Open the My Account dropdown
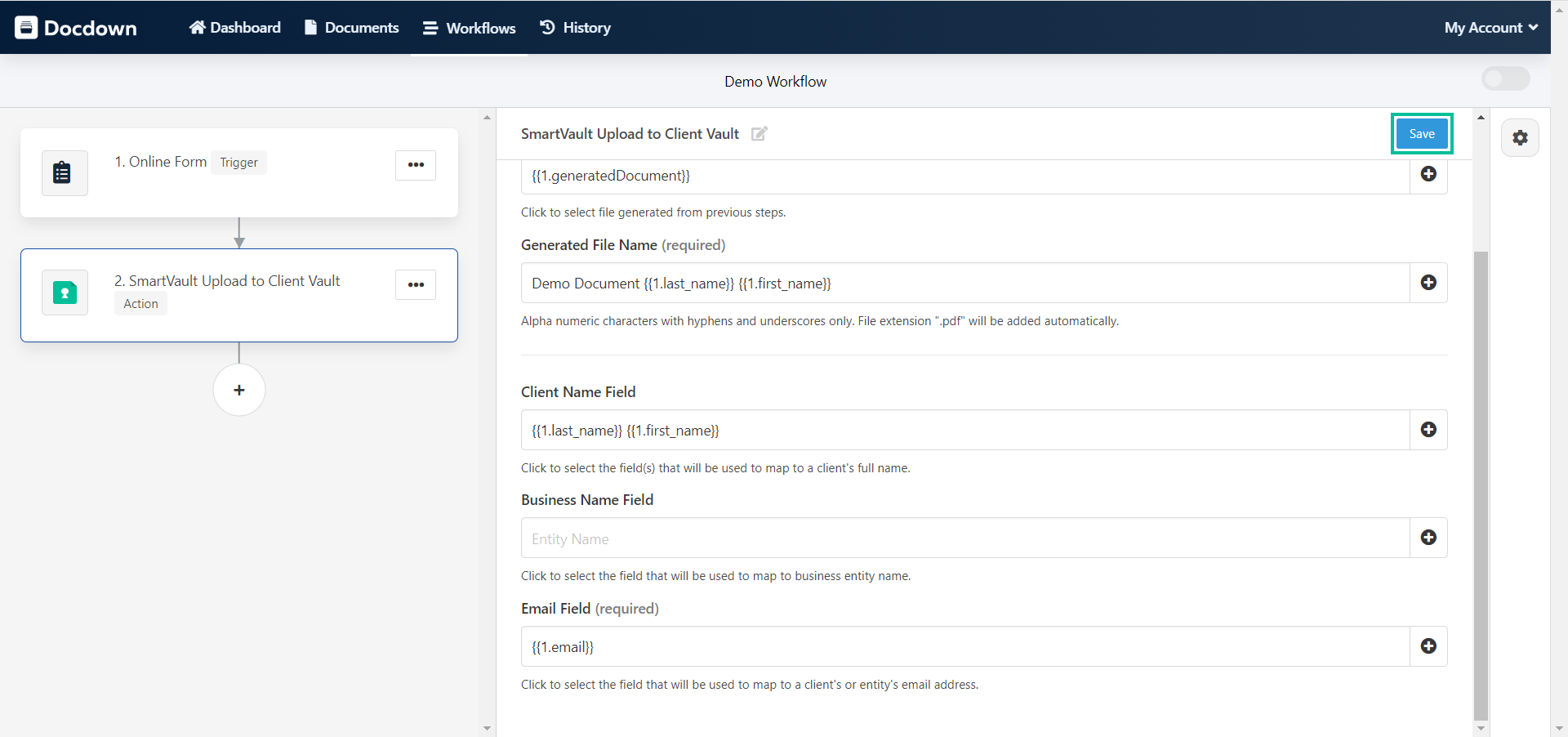Viewport: 1568px width, 737px height. tap(1490, 27)
